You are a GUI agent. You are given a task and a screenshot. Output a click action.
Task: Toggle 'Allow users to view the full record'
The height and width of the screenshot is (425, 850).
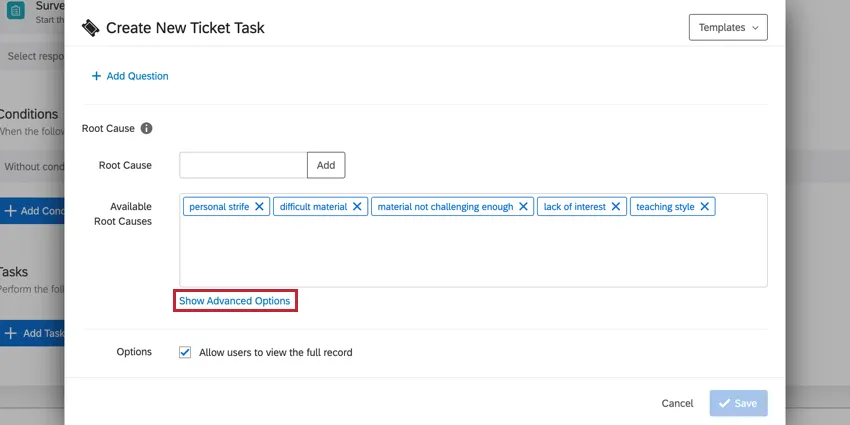pos(185,352)
